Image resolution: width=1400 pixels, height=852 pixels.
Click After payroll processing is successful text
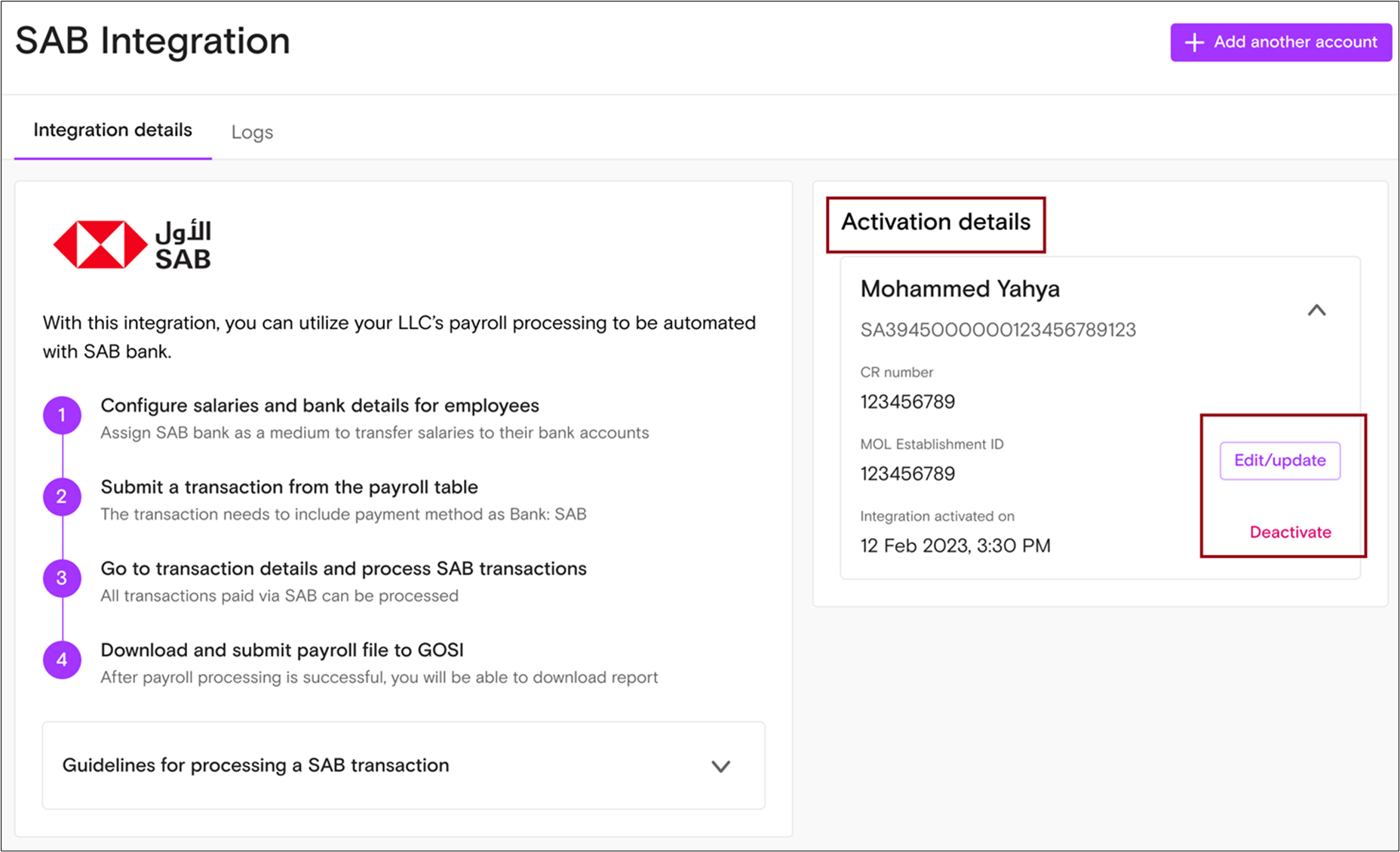point(379,678)
